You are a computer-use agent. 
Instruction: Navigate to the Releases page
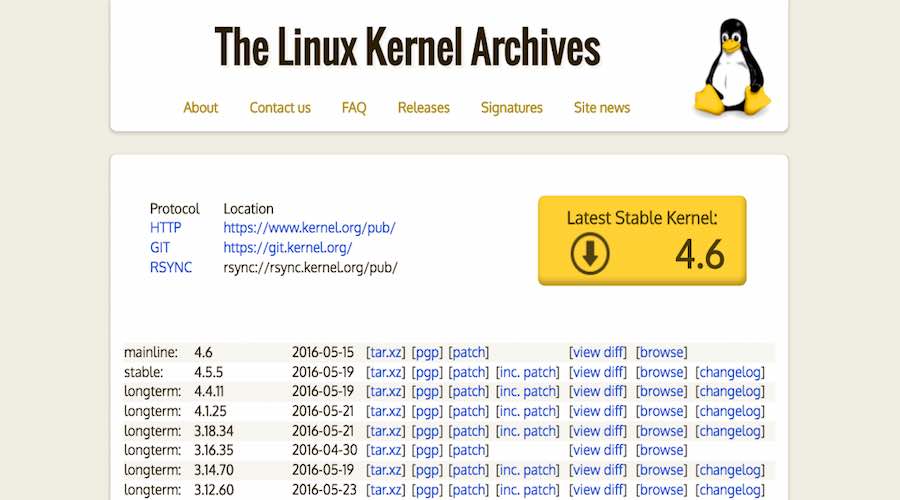coord(423,108)
